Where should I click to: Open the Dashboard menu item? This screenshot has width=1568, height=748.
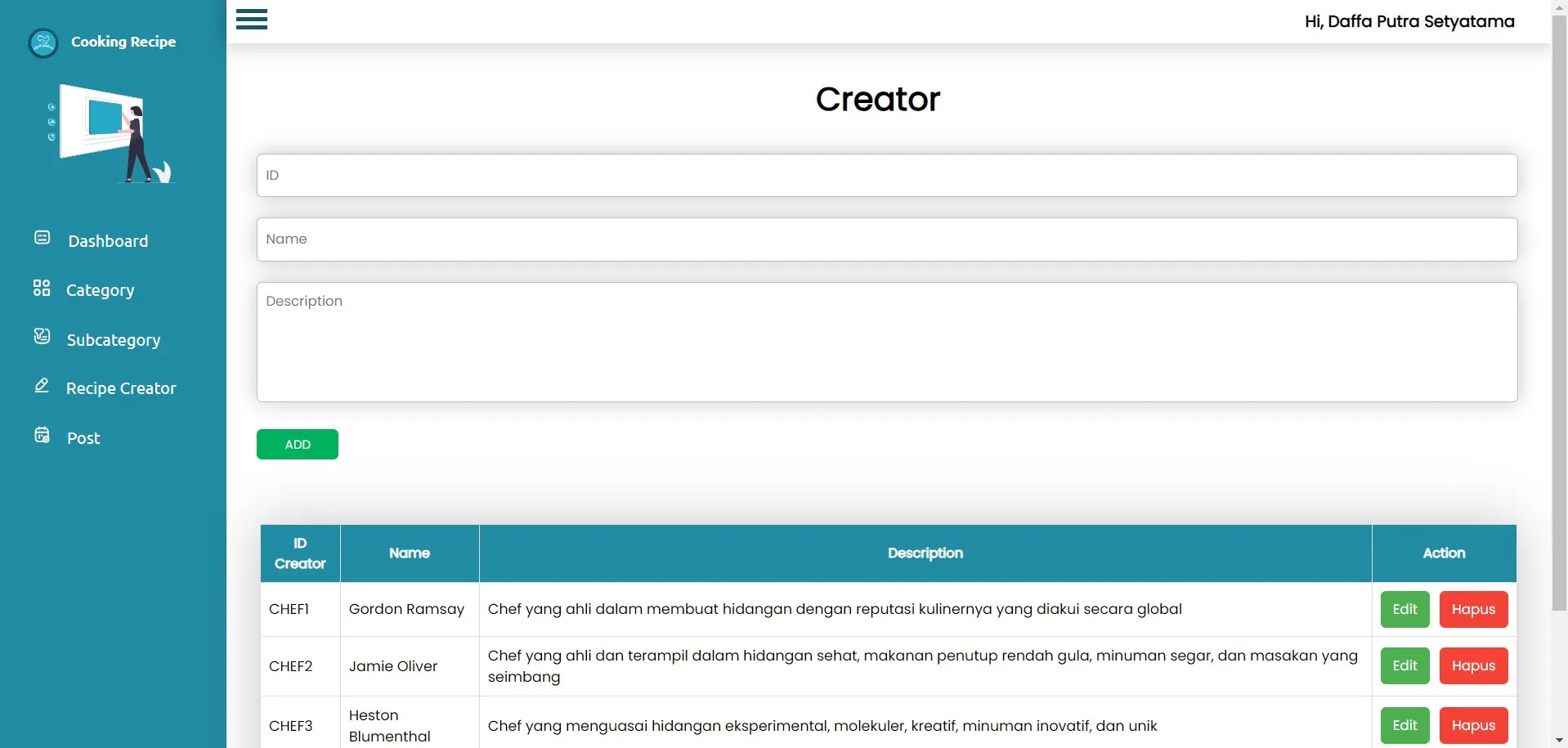click(108, 241)
